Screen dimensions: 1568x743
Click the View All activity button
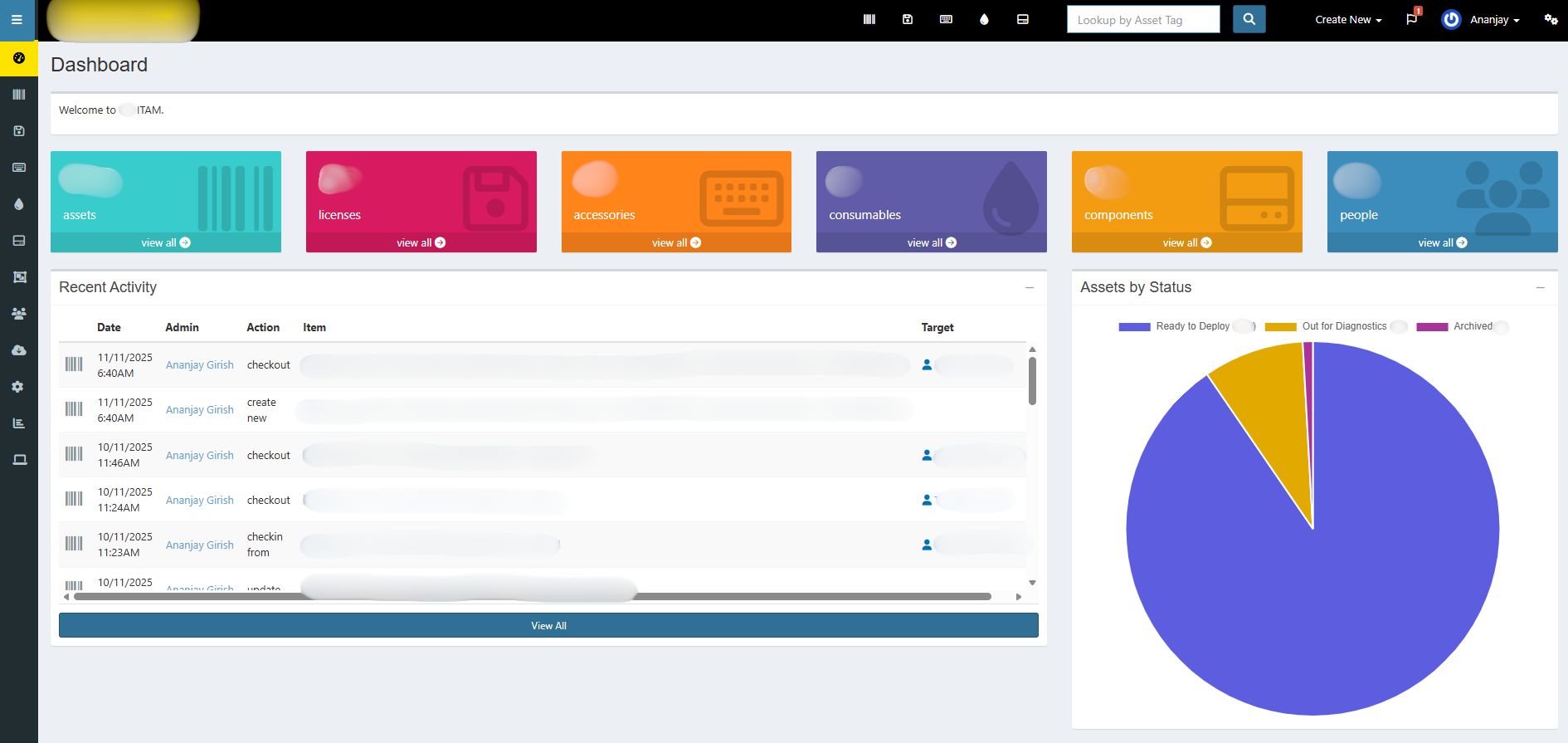pyautogui.click(x=548, y=626)
